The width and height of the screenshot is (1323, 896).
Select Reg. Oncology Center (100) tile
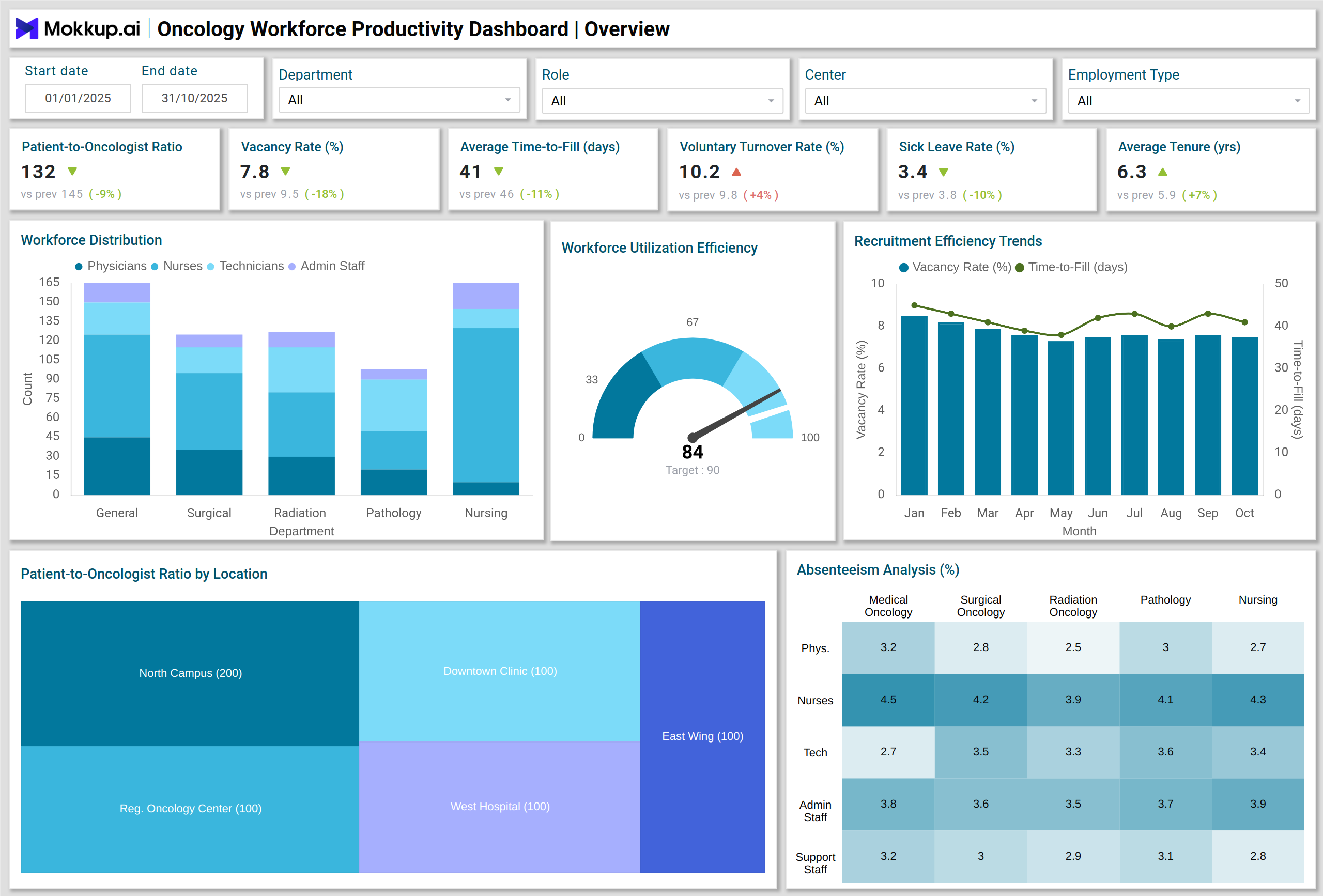coord(190,809)
